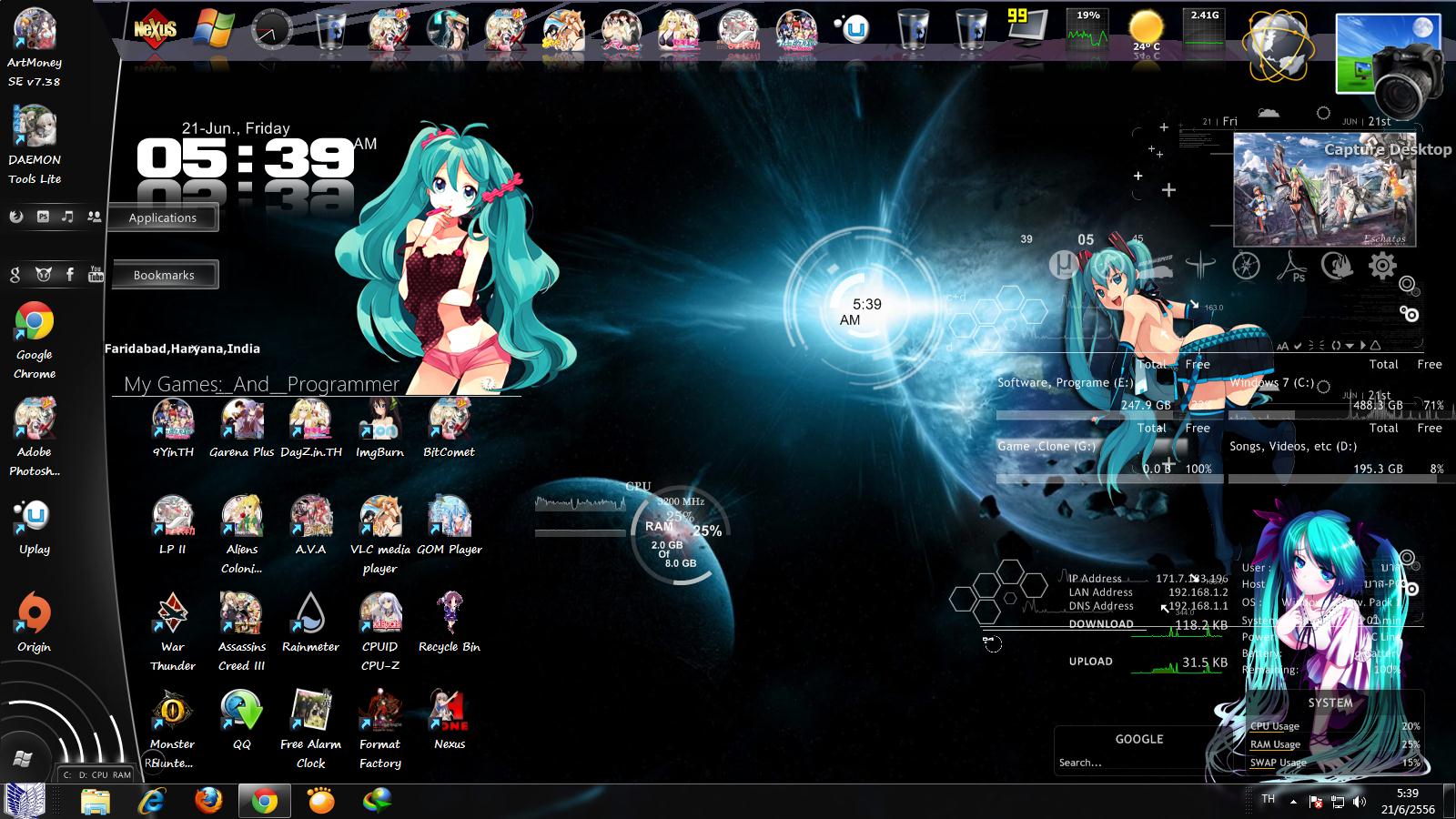
Task: Click the Google Search input field
Action: coord(1139,763)
